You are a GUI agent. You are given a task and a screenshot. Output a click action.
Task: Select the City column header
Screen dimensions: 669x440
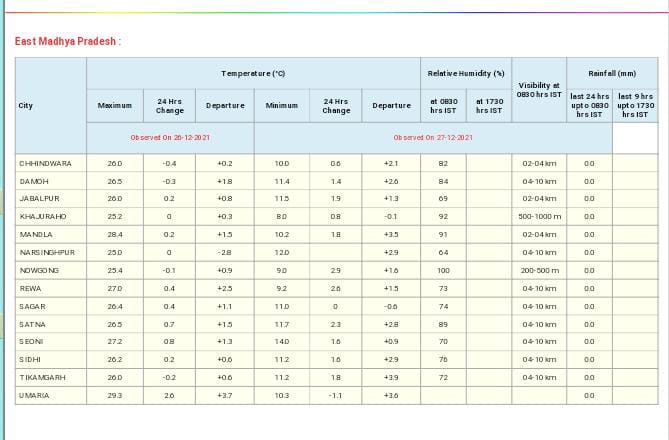pos(26,106)
